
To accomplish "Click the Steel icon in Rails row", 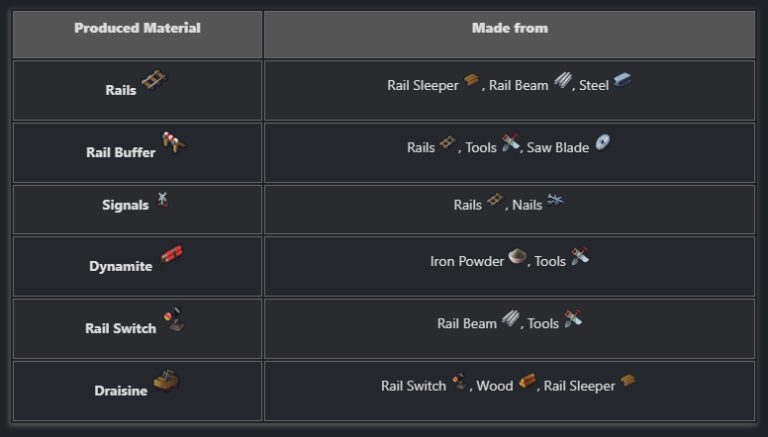I will coord(622,81).
